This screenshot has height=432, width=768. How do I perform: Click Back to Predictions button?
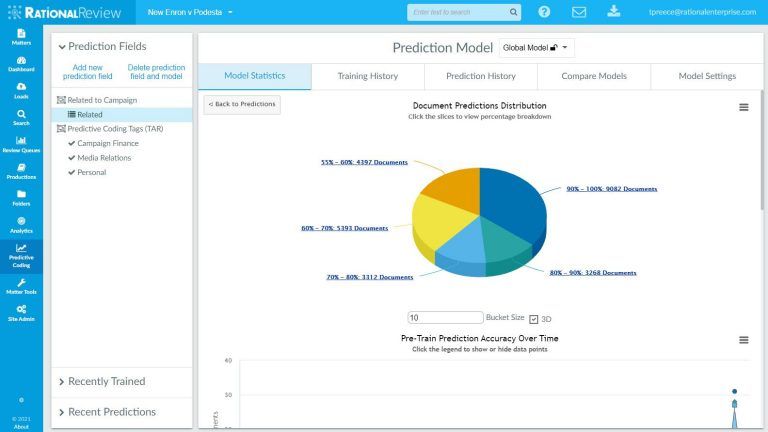tap(242, 104)
